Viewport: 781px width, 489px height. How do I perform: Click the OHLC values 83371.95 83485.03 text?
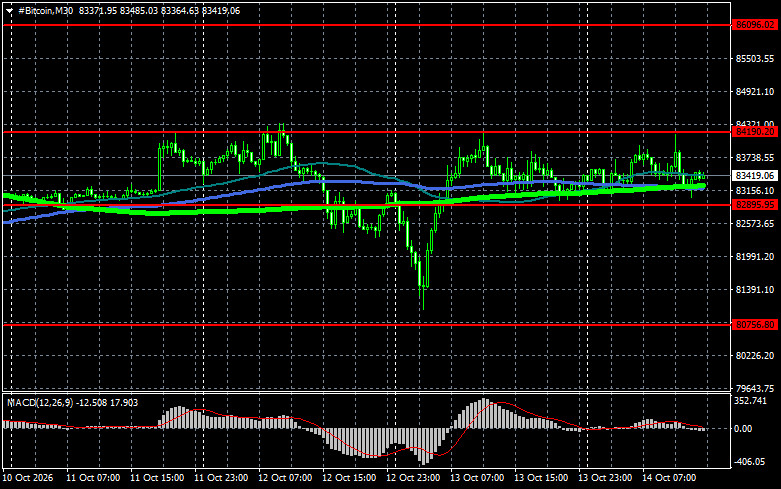(x=118, y=10)
